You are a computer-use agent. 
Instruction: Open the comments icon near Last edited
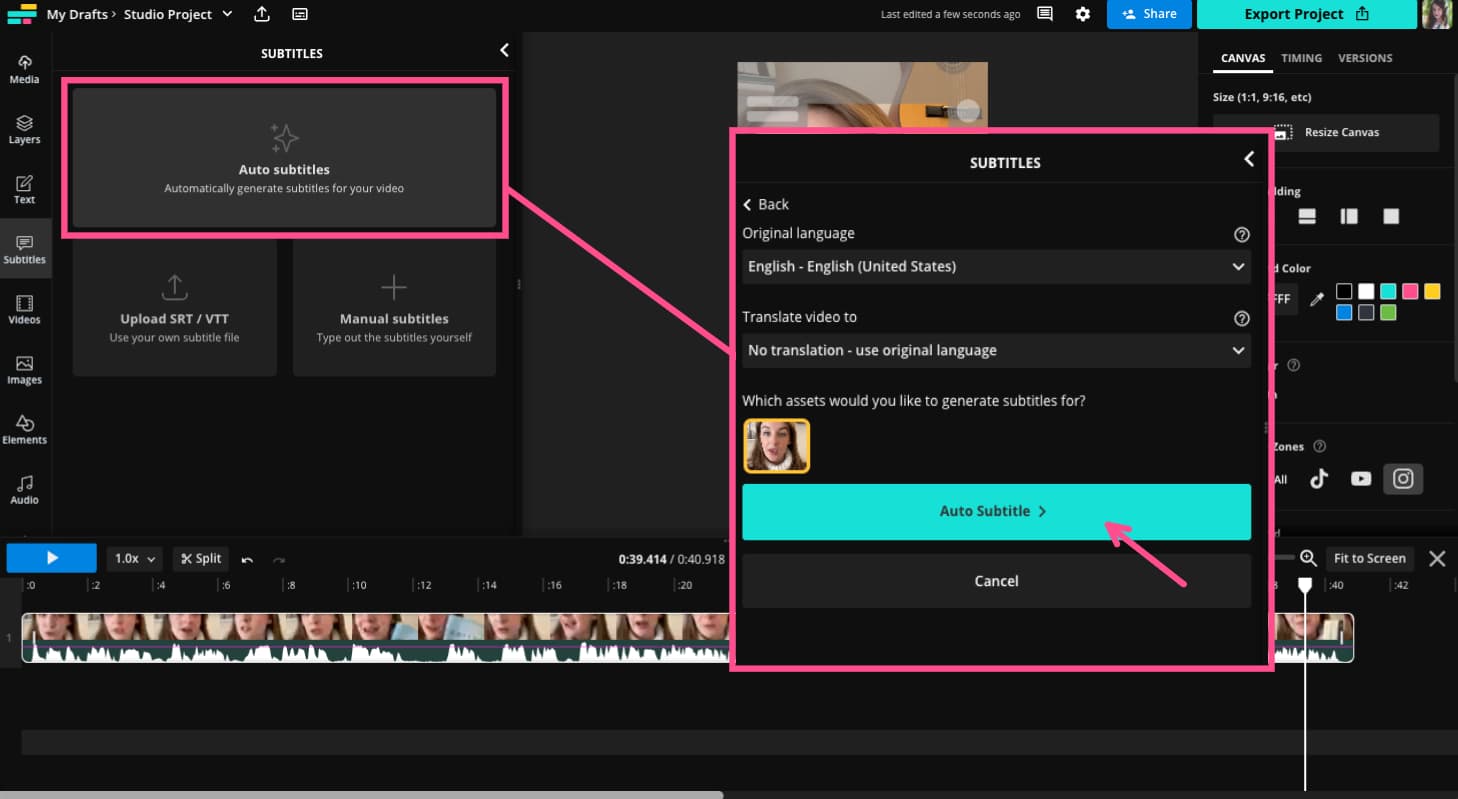coord(1045,14)
